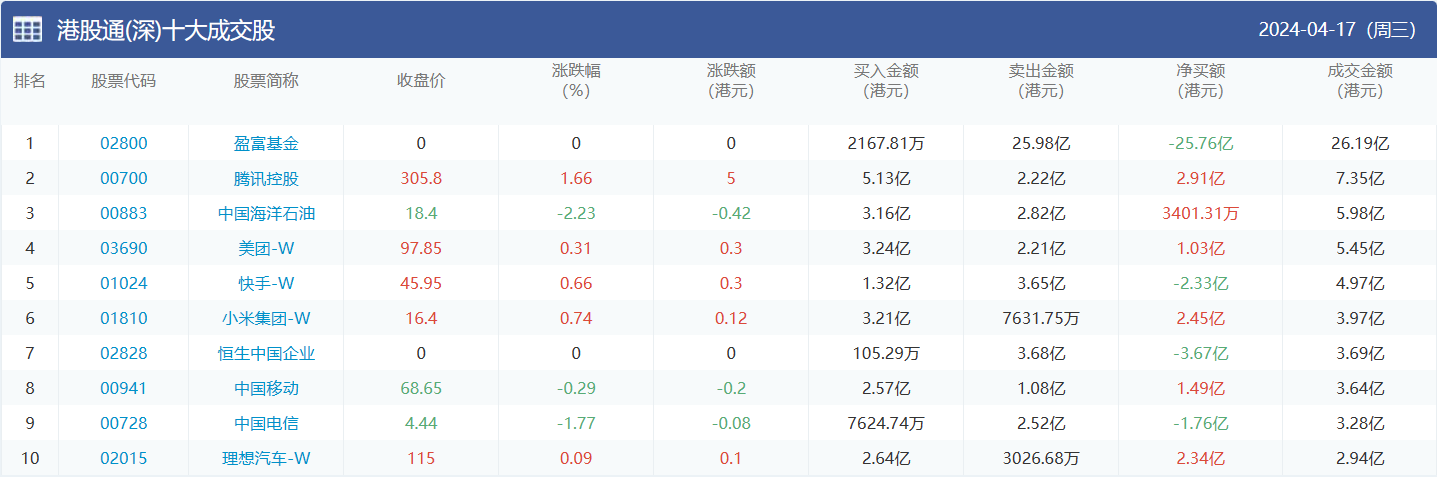Open stock code 02800 link
This screenshot has width=1437, height=477.
[x=124, y=144]
